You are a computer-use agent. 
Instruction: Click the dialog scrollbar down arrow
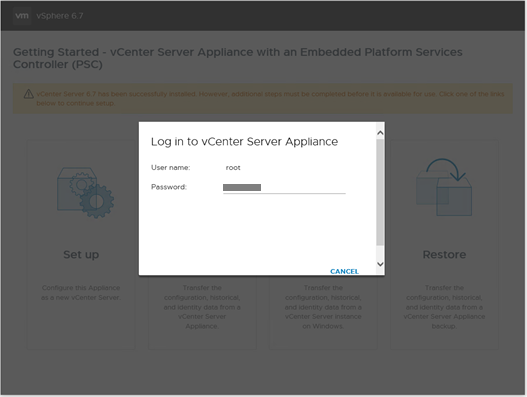pos(380,264)
